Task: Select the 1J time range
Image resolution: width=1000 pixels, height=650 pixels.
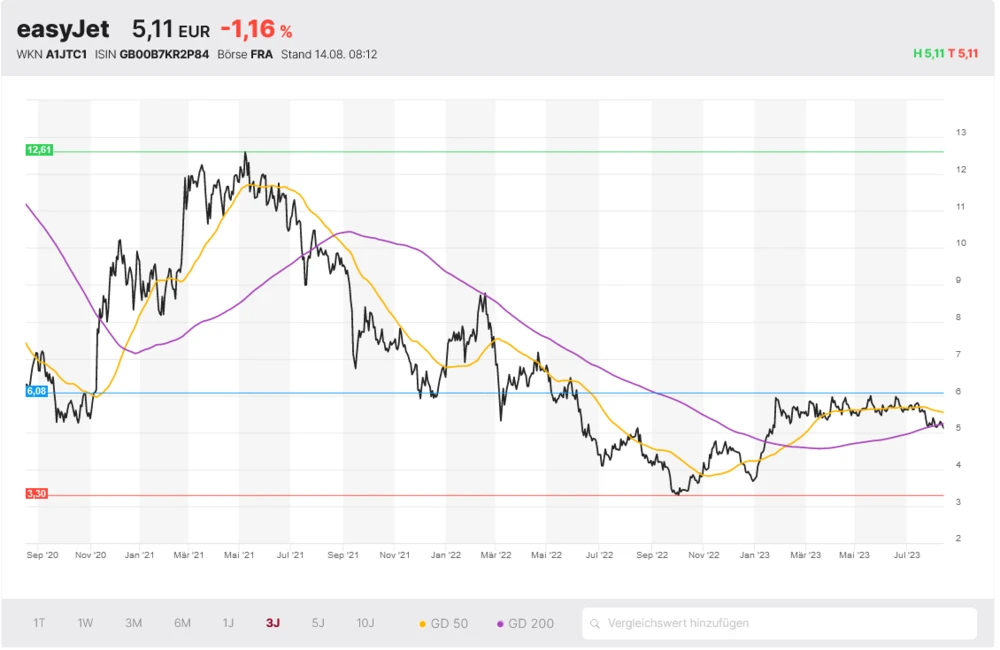Action: click(228, 623)
